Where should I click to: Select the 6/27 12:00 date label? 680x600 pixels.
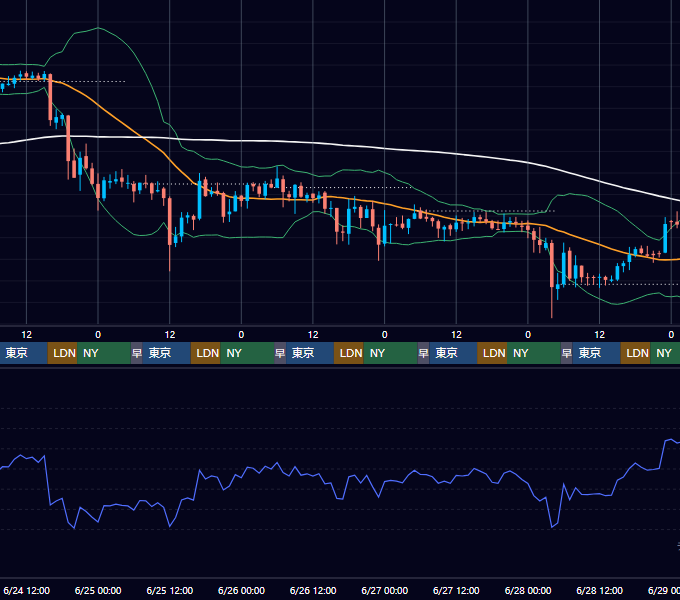(456, 590)
